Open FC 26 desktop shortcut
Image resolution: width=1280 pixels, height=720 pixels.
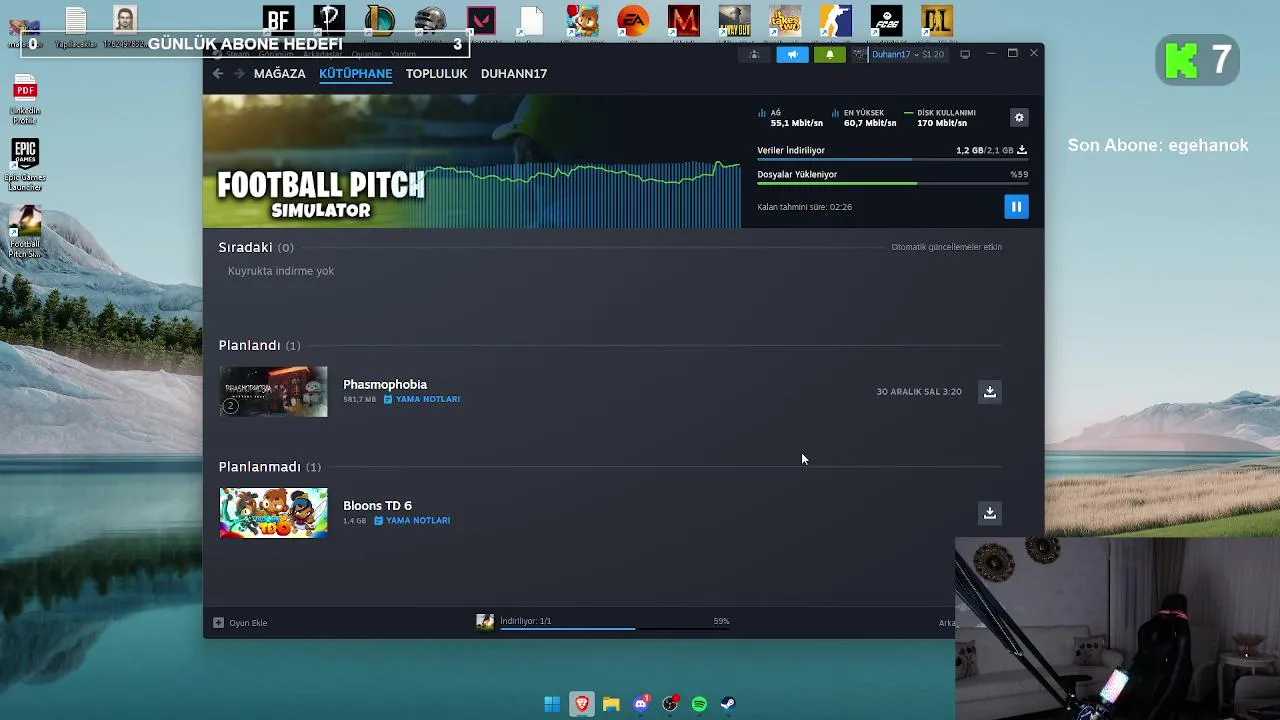[886, 22]
